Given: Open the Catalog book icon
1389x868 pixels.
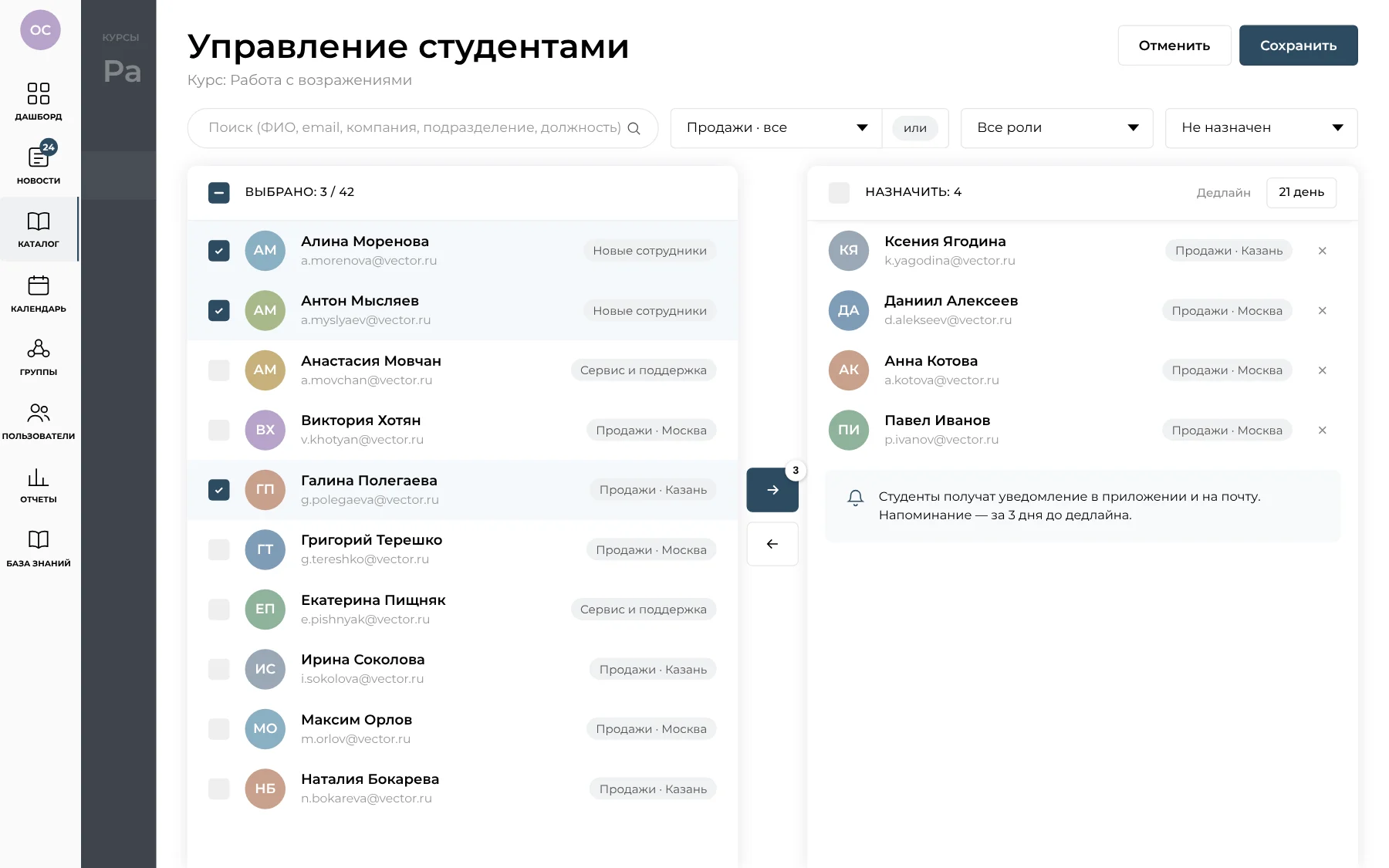Looking at the screenshot, I should pyautogui.click(x=39, y=221).
